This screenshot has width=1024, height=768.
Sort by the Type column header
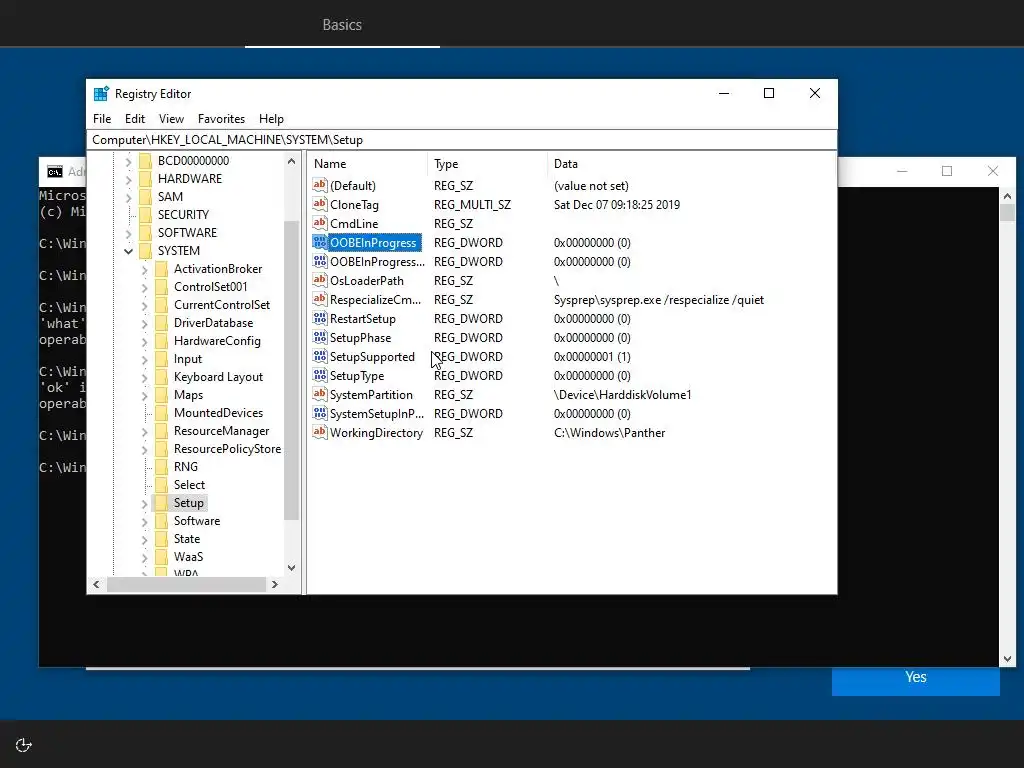point(487,164)
